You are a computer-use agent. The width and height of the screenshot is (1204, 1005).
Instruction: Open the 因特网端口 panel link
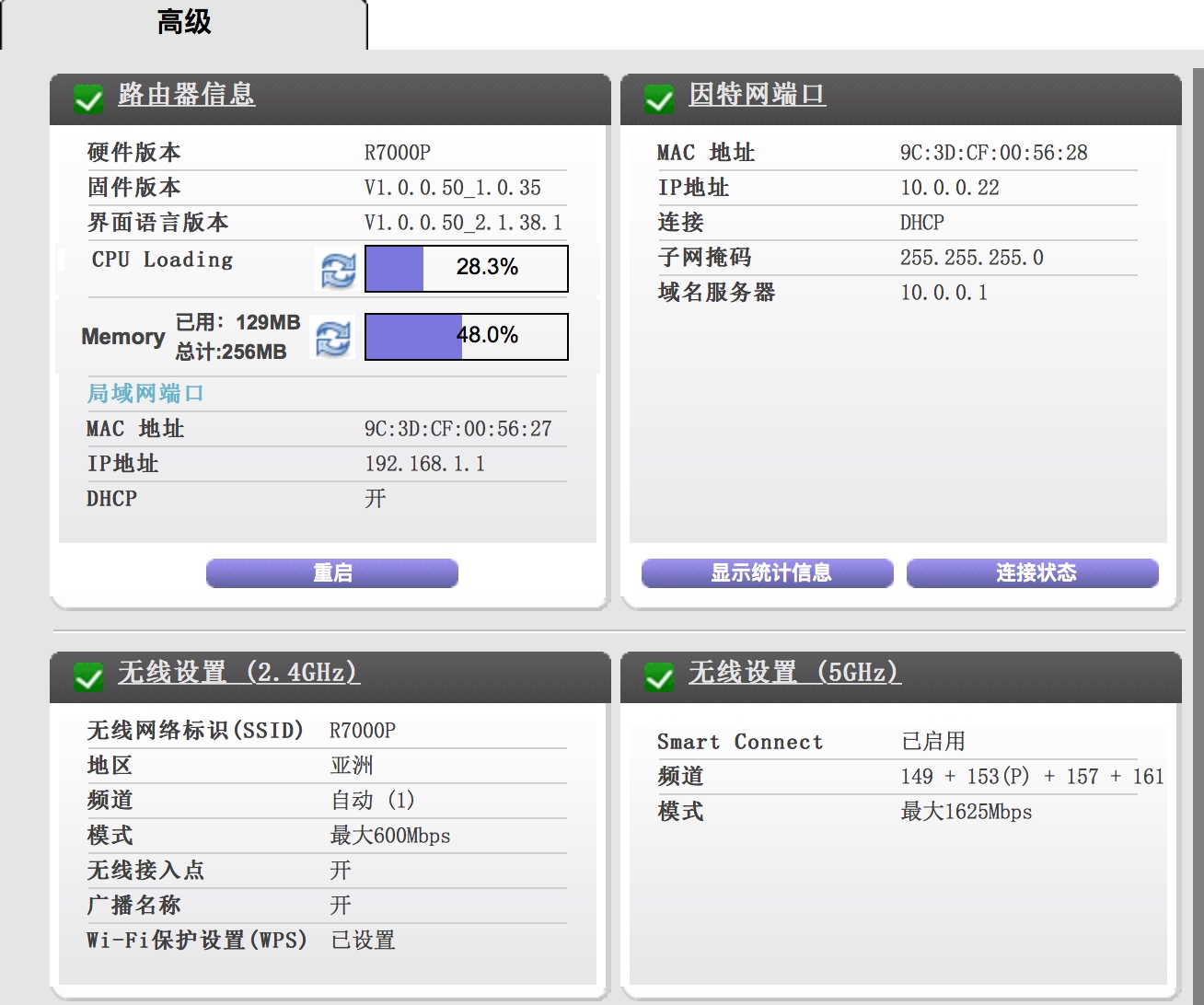pos(758,96)
